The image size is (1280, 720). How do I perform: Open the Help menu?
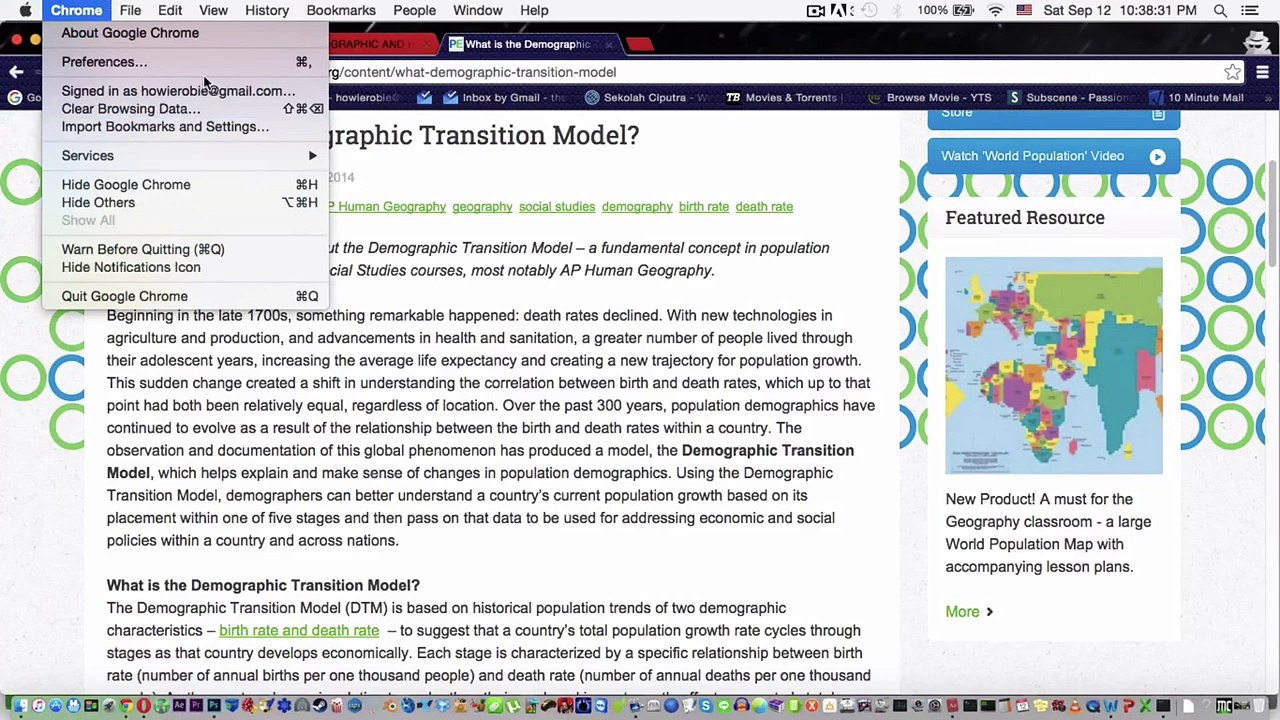click(534, 10)
